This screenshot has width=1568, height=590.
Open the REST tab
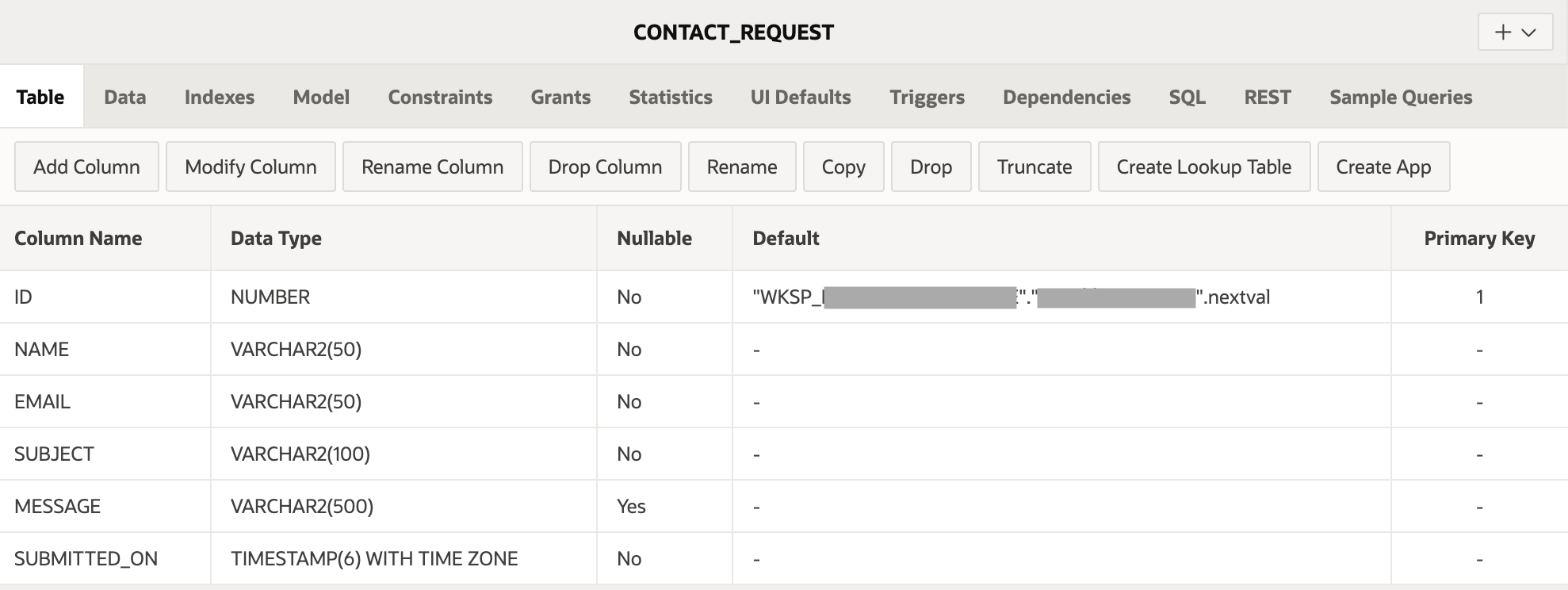coord(1267,97)
